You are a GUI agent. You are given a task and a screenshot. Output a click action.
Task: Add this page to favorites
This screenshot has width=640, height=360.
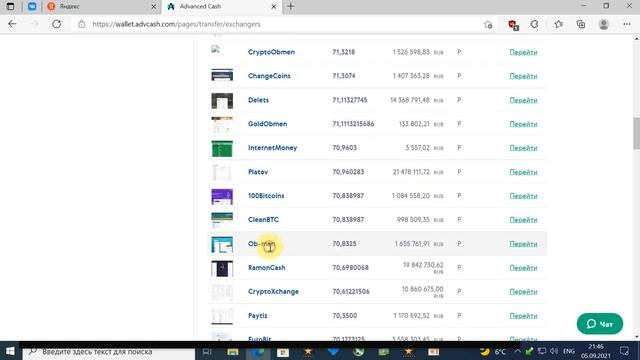pyautogui.click(x=488, y=24)
